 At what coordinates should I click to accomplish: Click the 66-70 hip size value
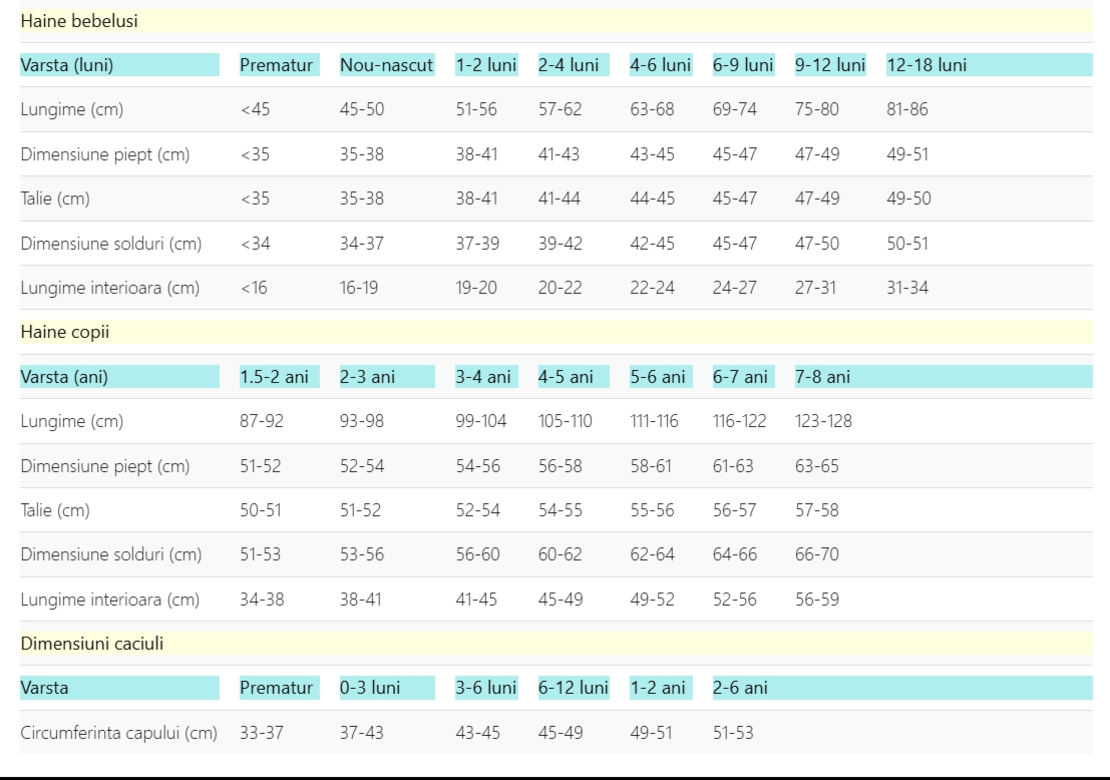point(817,554)
